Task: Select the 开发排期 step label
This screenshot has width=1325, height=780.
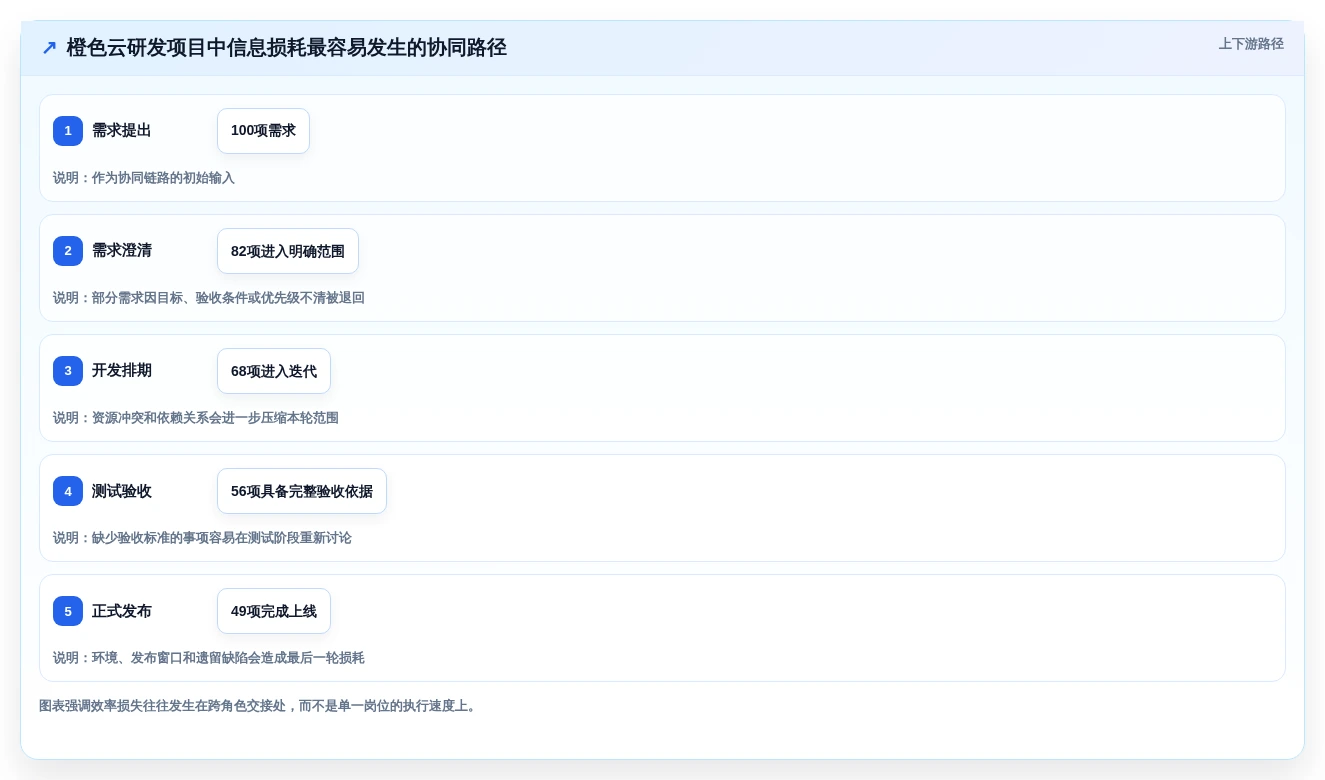Action: (122, 371)
